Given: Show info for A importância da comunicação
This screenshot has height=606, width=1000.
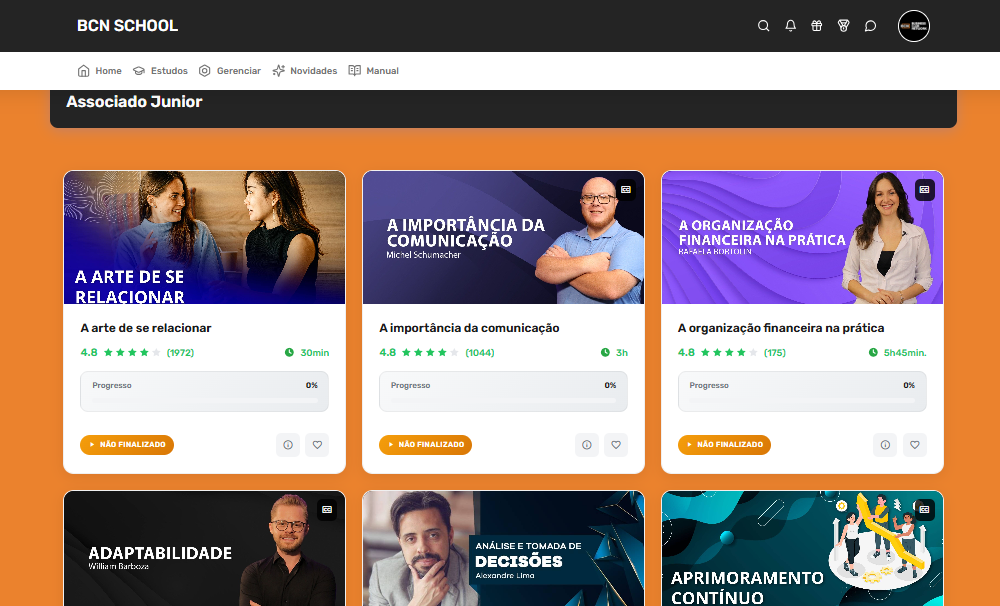Looking at the screenshot, I should click(x=587, y=445).
